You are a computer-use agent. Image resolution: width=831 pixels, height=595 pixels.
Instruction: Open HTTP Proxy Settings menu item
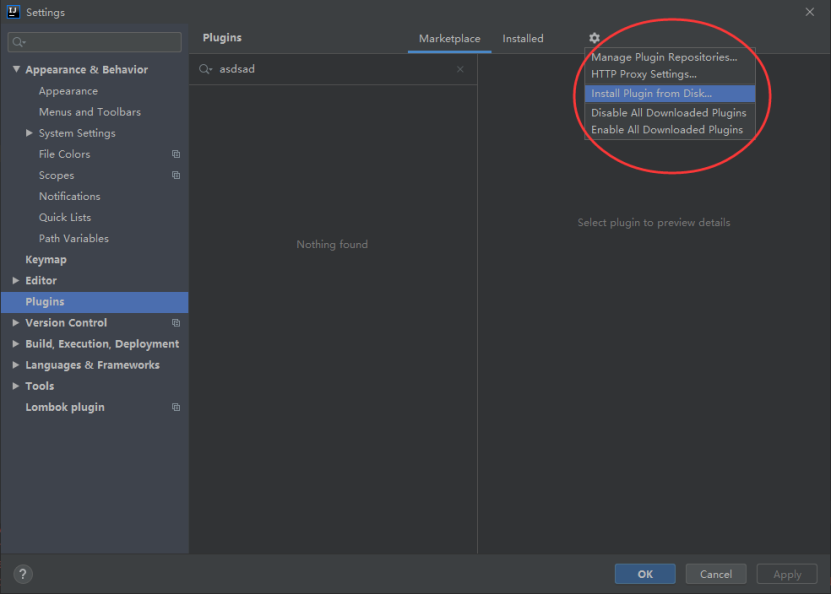pyautogui.click(x=669, y=74)
